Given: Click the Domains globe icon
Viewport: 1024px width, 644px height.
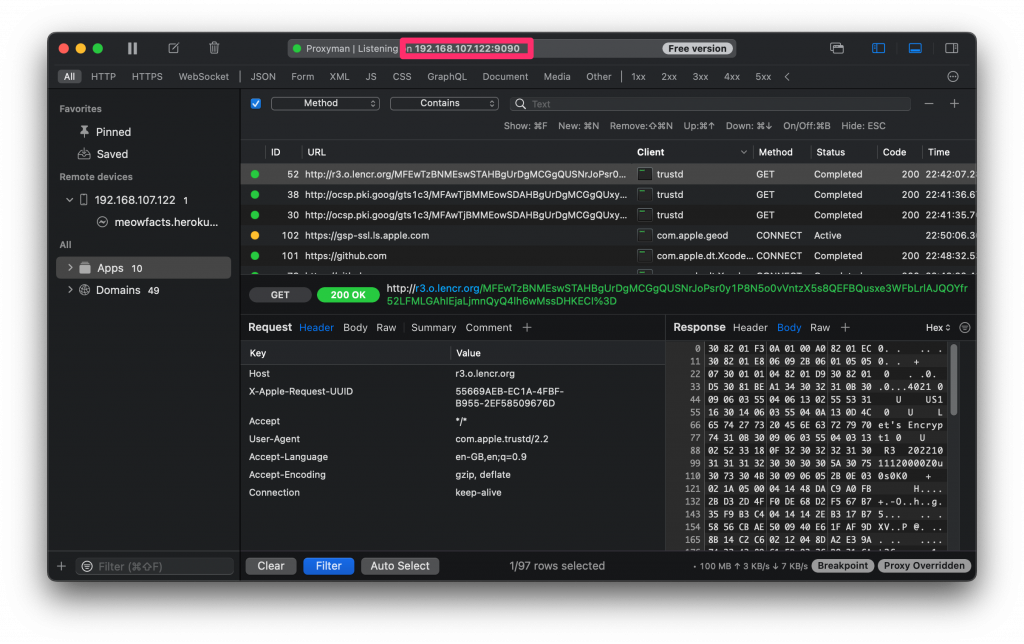Looking at the screenshot, I should pos(84,290).
